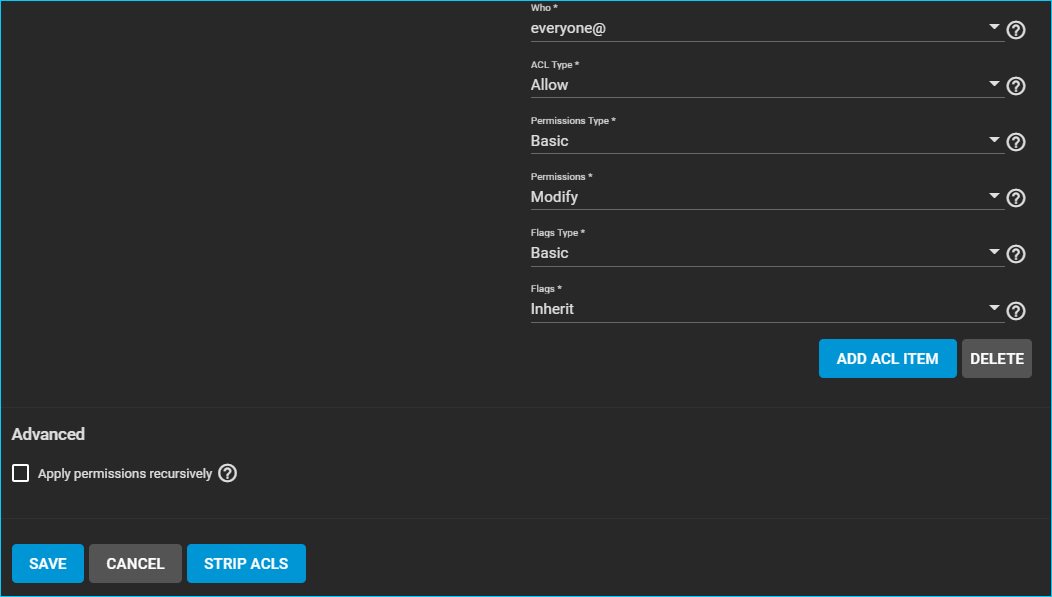The width and height of the screenshot is (1052, 597).
Task: Open the ACL Type dropdown showing Allow
Action: (767, 85)
